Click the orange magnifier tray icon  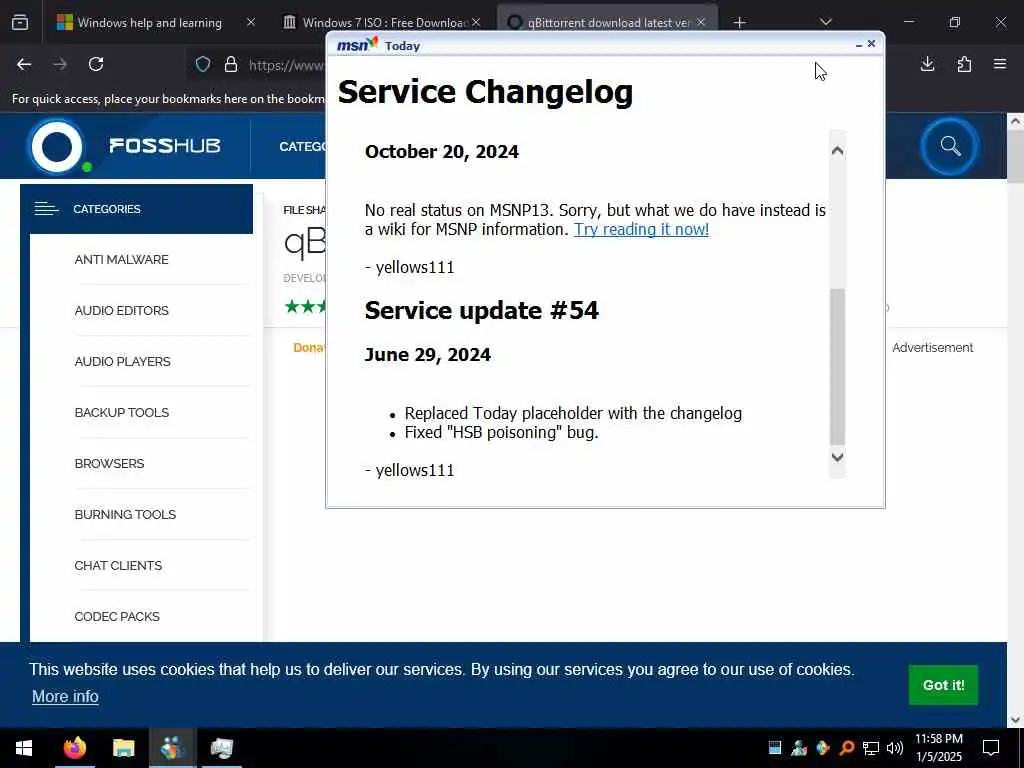click(x=846, y=748)
